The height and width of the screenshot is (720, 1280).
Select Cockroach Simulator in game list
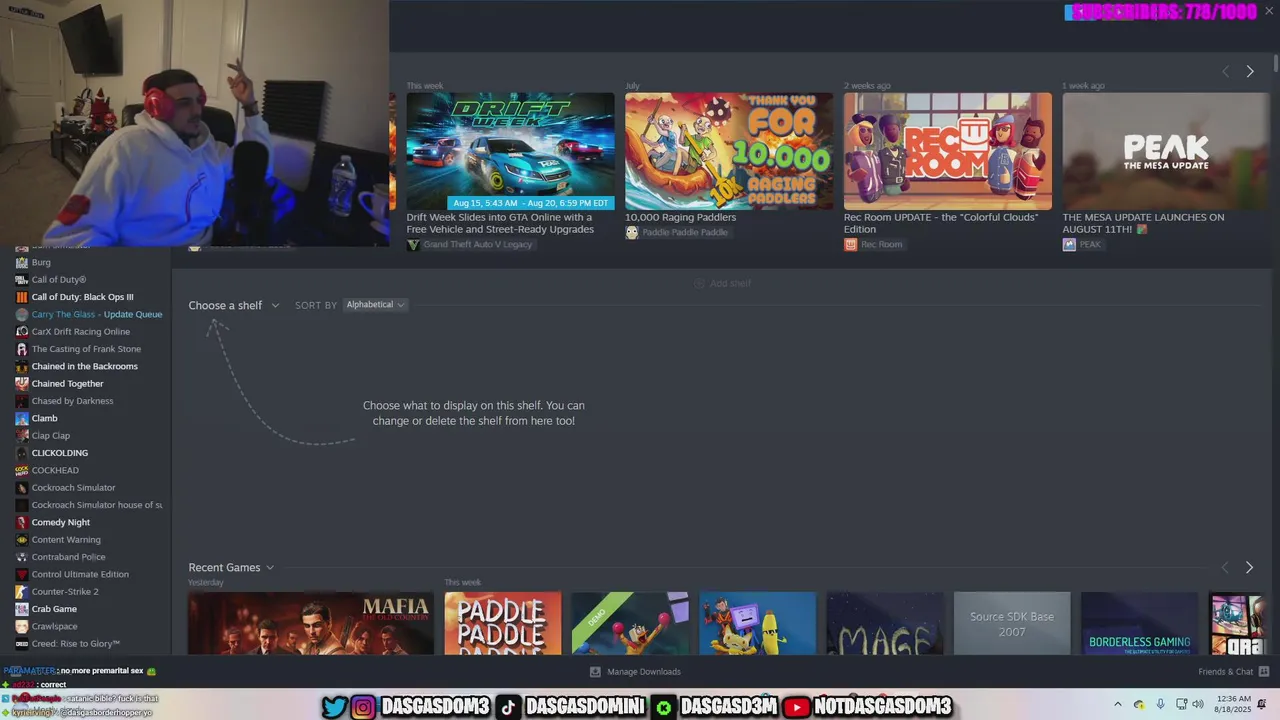(73, 488)
